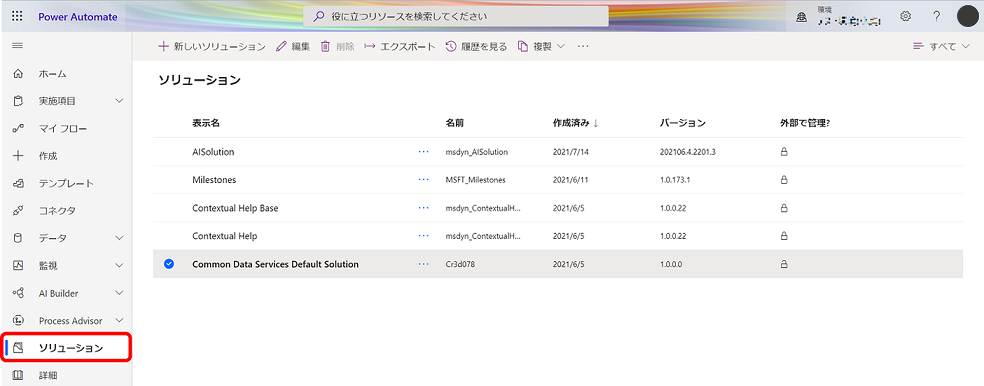Screen dimensions: 984x386
Task: Open more options for Milestones
Action: (x=424, y=180)
